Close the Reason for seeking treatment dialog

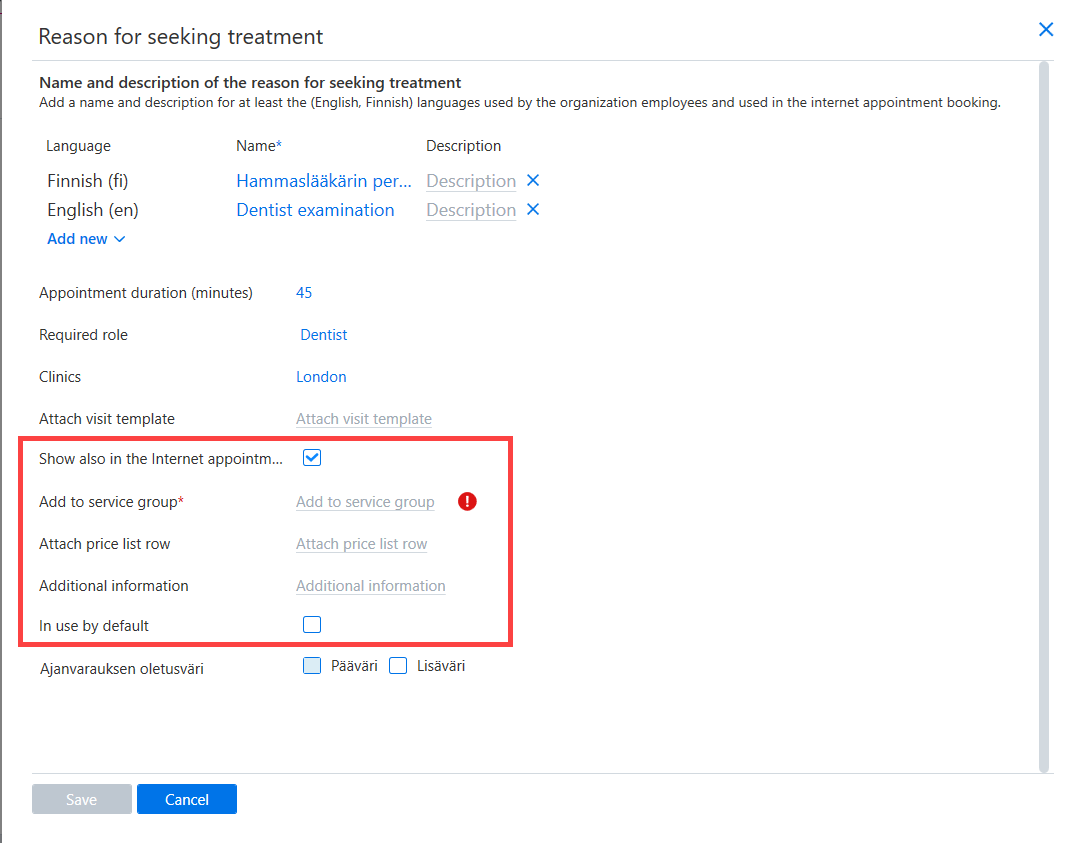(x=1046, y=29)
